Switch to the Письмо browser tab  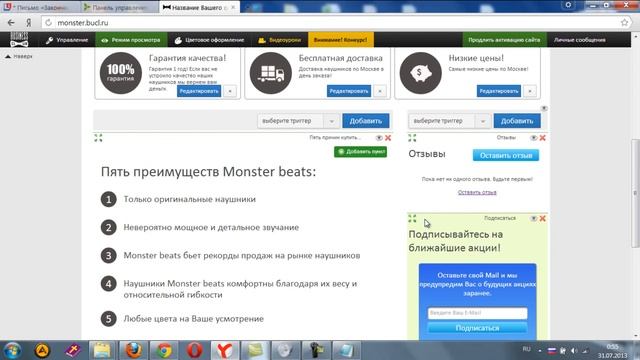coord(40,7)
